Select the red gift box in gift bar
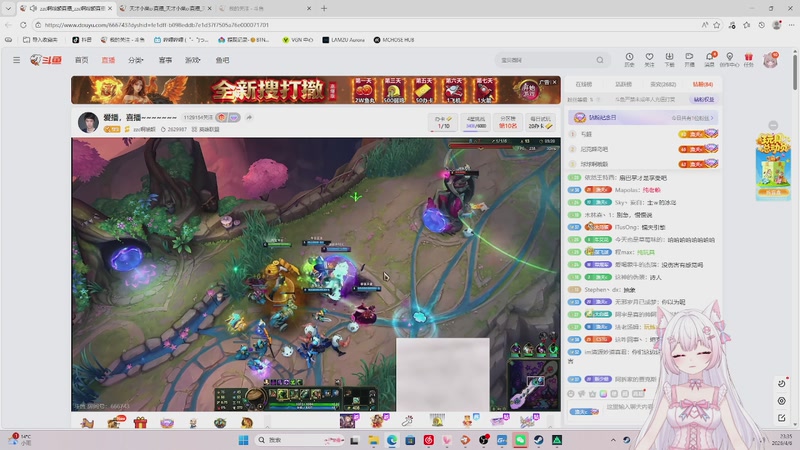 pyautogui.click(x=140, y=422)
